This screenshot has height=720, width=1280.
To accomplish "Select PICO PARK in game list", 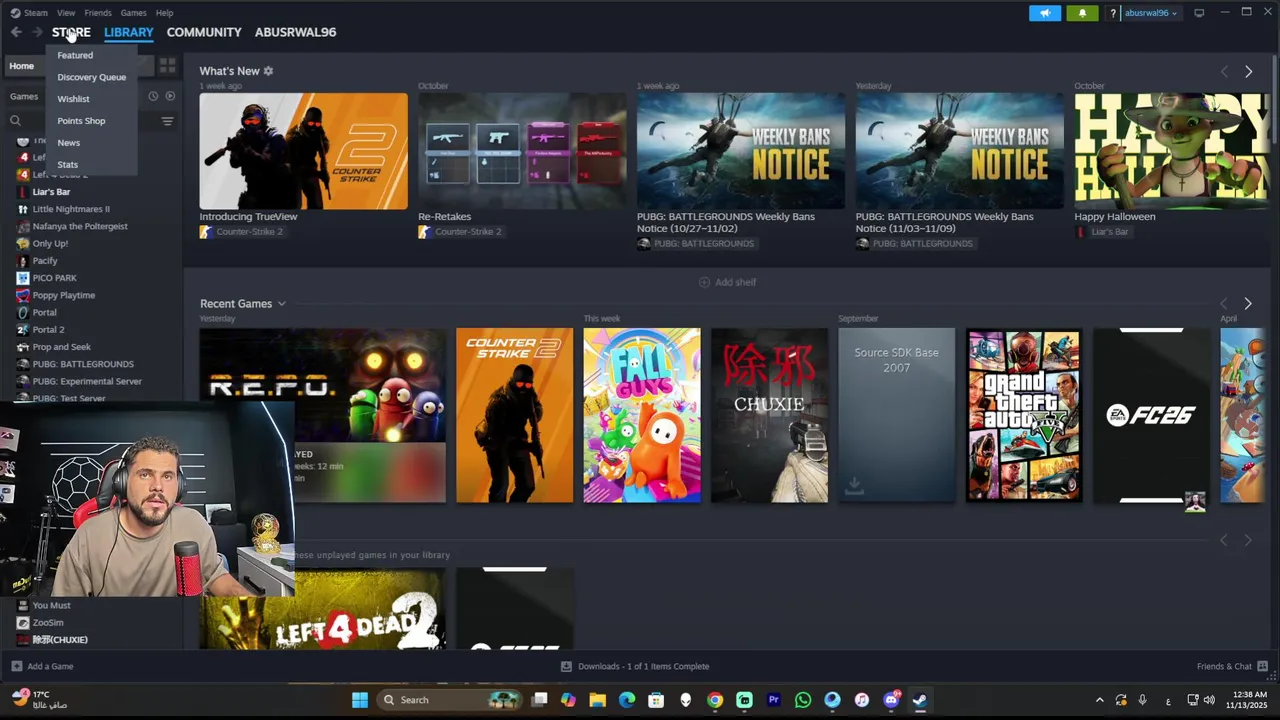I will [54, 278].
